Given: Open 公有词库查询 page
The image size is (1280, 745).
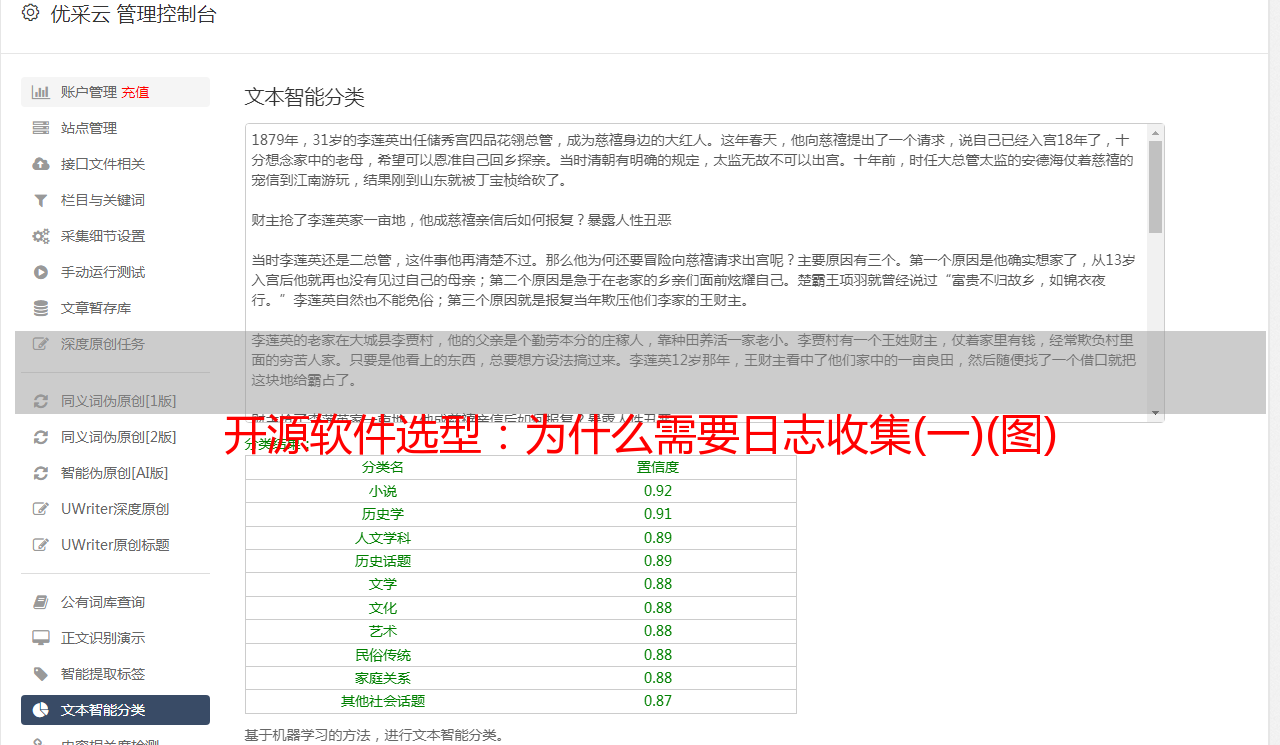Looking at the screenshot, I should (x=115, y=602).
